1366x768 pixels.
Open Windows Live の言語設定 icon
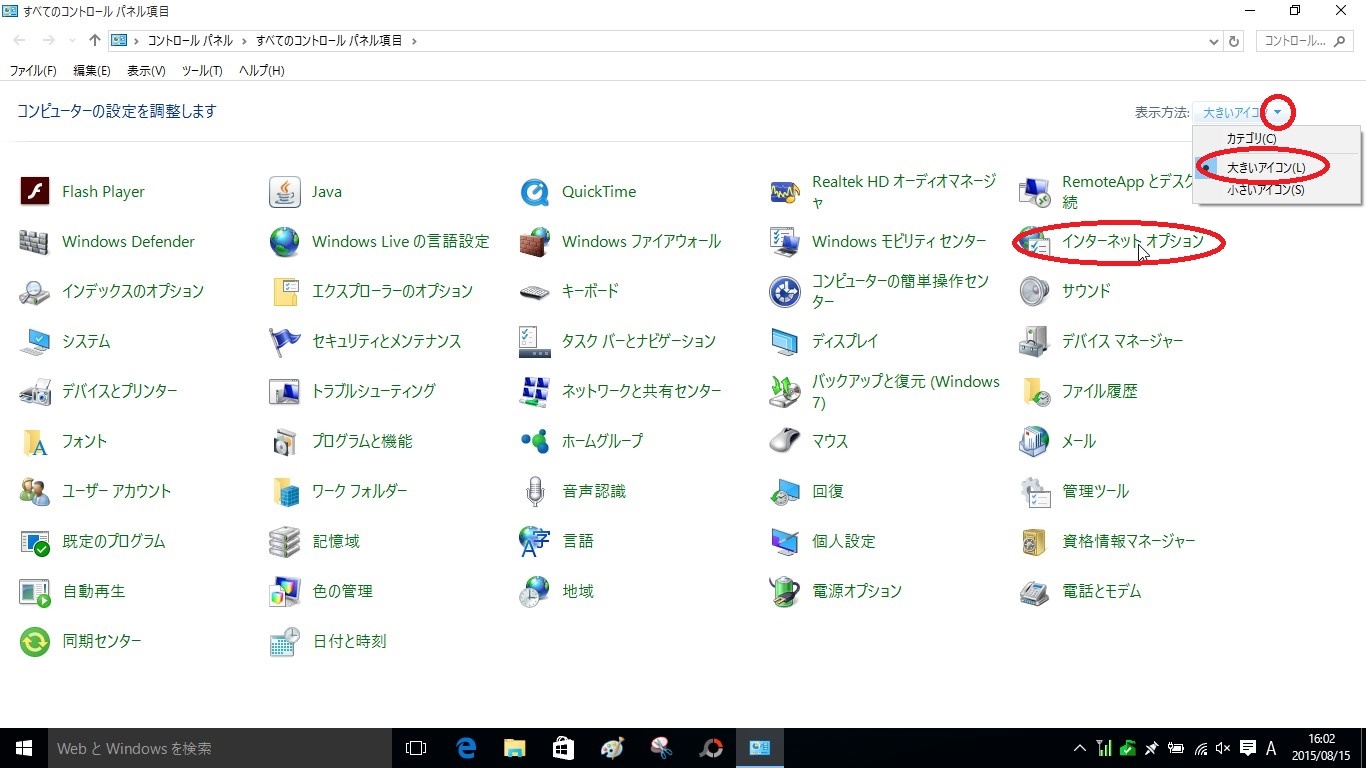[x=285, y=241]
